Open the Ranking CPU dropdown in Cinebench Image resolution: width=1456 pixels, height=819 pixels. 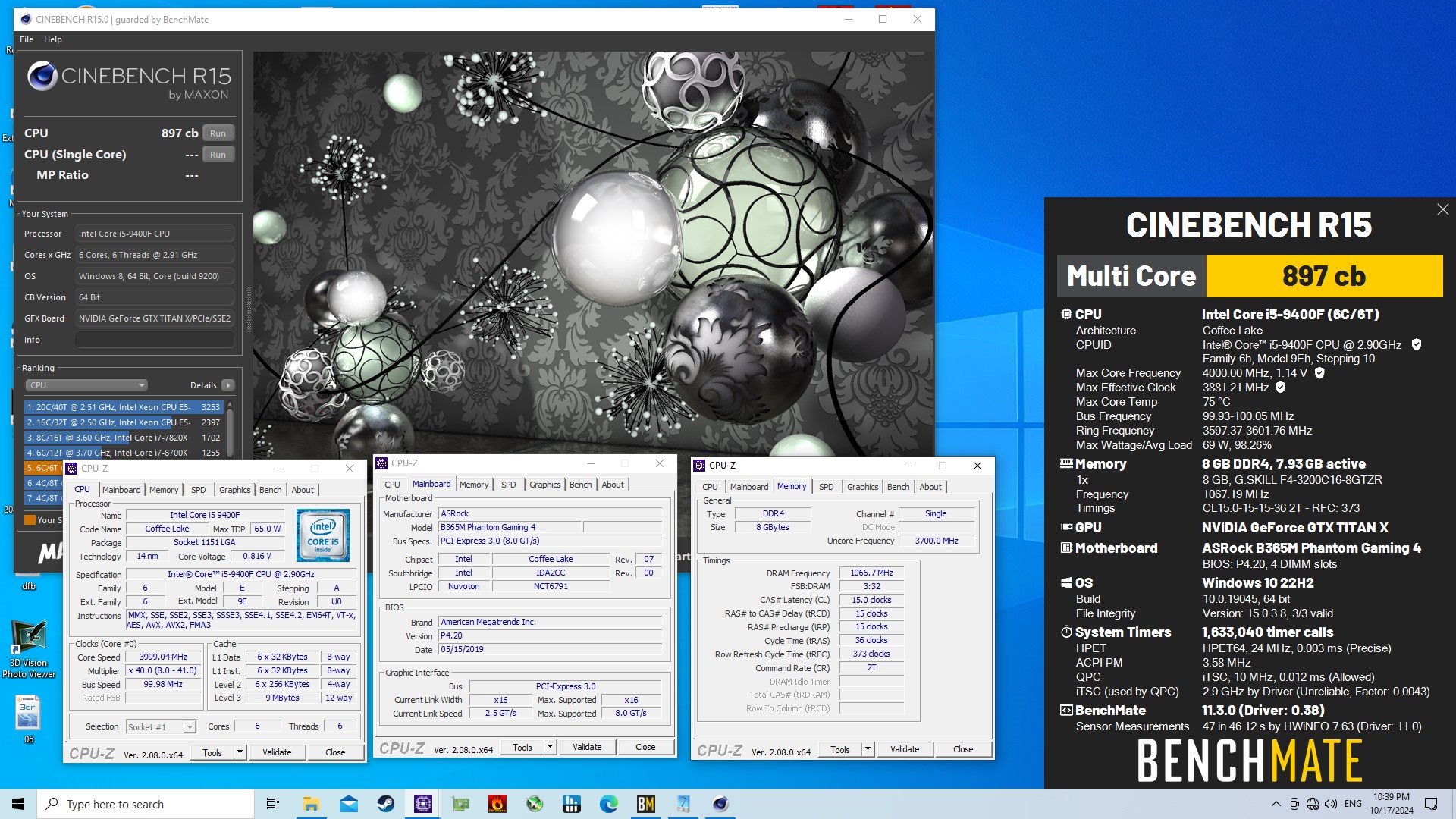point(86,385)
